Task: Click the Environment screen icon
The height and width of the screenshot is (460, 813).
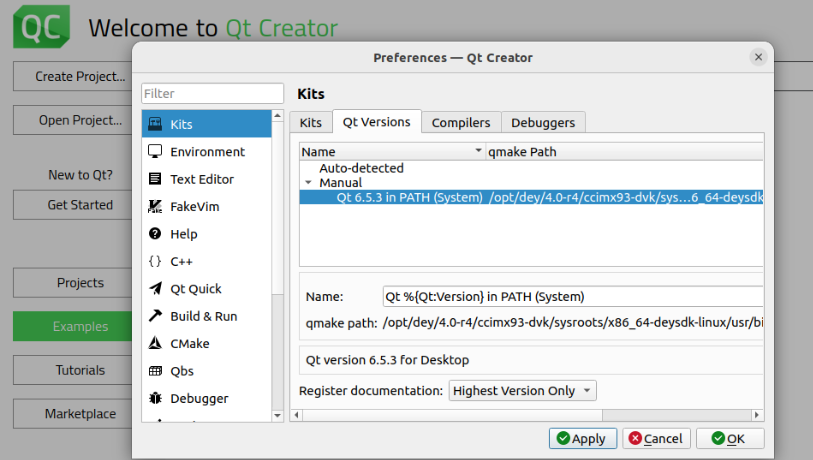Action: (155, 151)
